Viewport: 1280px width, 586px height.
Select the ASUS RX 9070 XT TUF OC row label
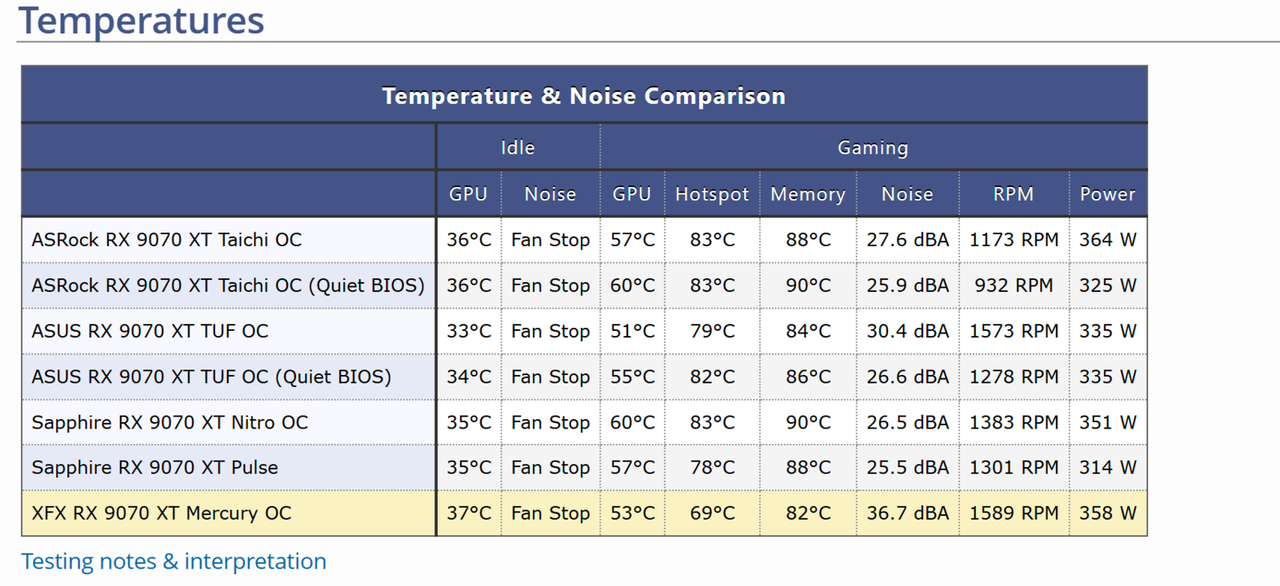tap(150, 331)
